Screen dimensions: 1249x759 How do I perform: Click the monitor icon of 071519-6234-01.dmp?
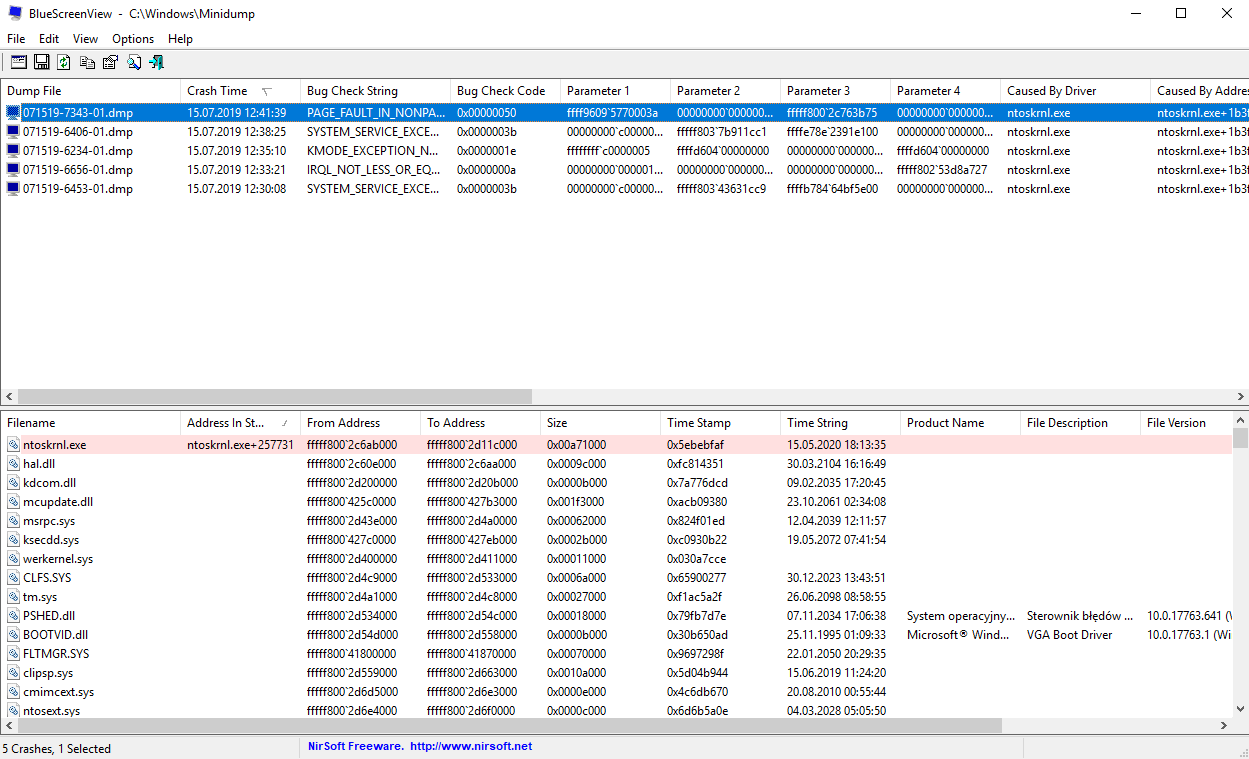tap(13, 151)
